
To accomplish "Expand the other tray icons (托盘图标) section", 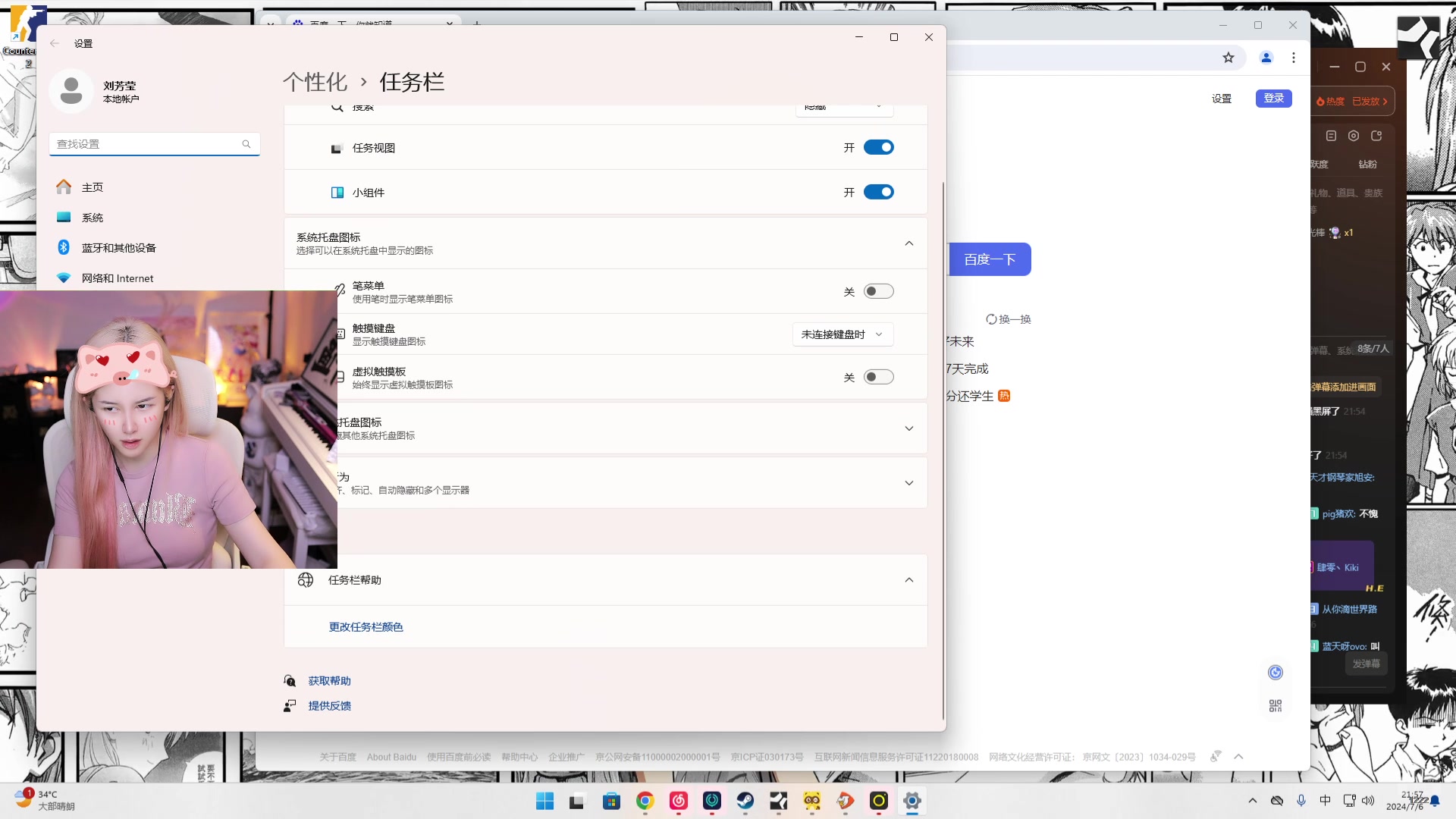I will point(908,428).
